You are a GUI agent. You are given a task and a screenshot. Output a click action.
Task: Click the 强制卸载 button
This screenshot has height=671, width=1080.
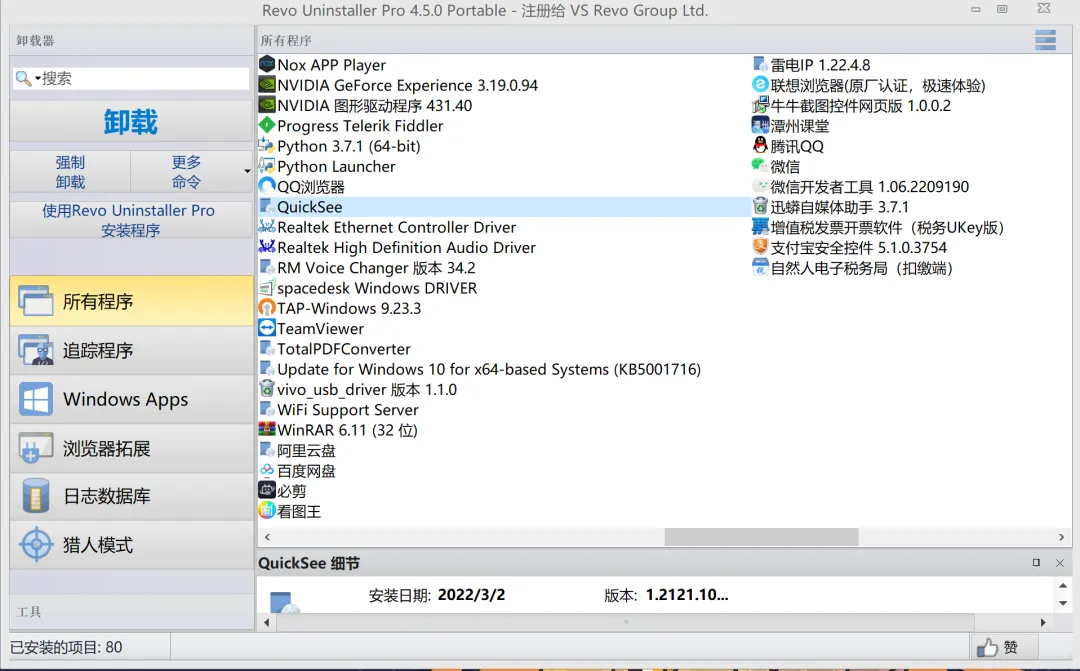pyautogui.click(x=70, y=172)
